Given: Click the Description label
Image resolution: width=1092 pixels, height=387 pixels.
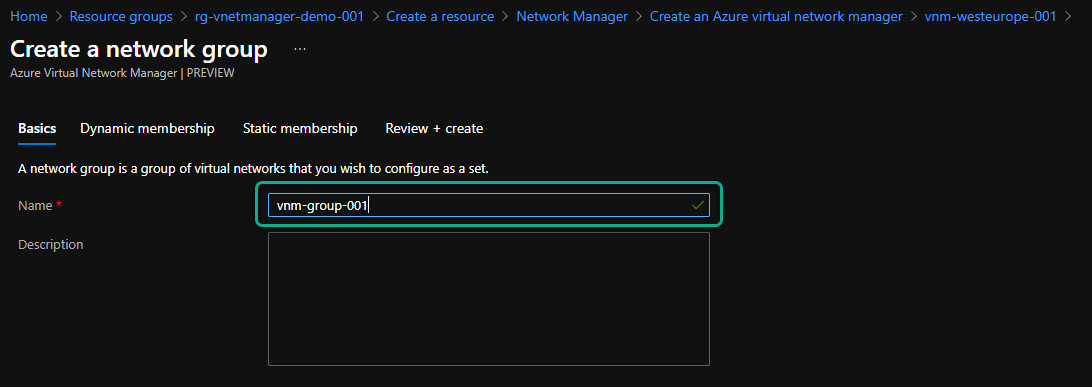Looking at the screenshot, I should [x=51, y=245].
